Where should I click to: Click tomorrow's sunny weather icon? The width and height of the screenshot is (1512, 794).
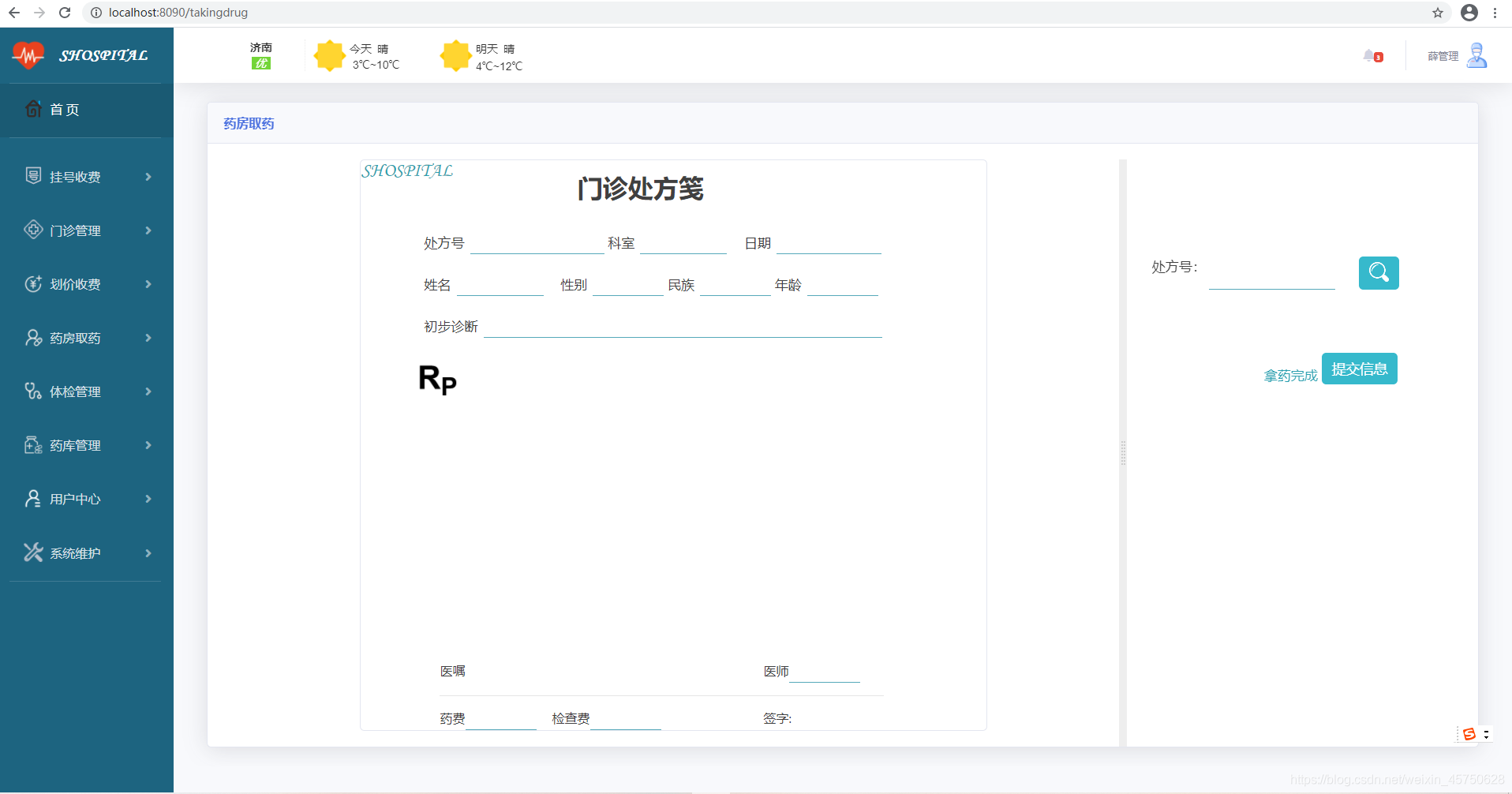455,56
